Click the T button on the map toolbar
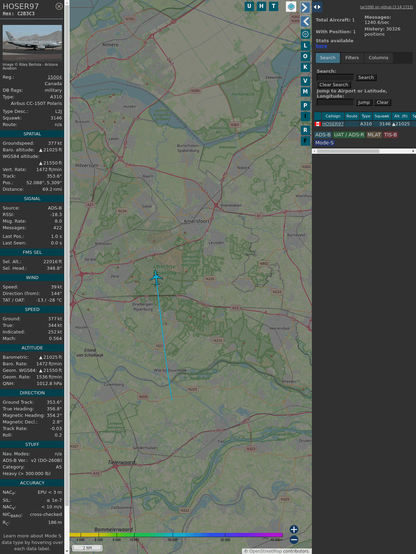 273,6
